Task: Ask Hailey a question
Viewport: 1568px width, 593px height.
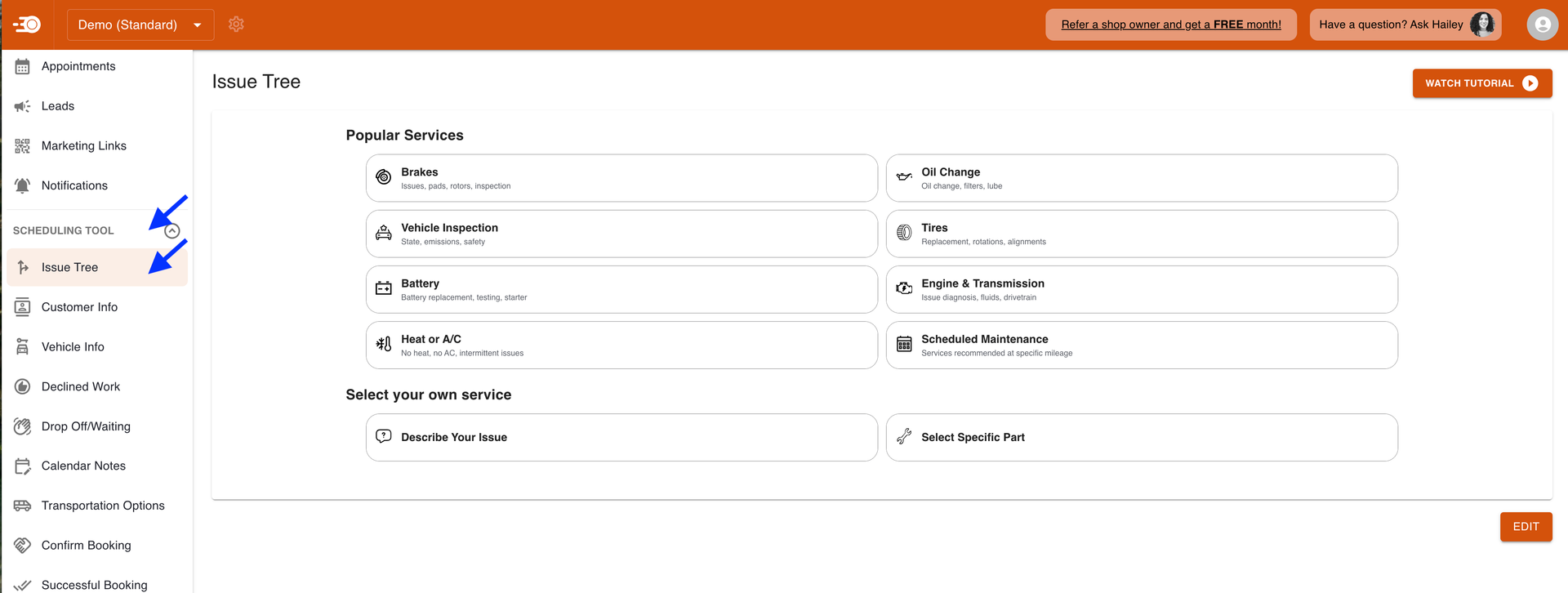Action: pyautogui.click(x=1406, y=25)
